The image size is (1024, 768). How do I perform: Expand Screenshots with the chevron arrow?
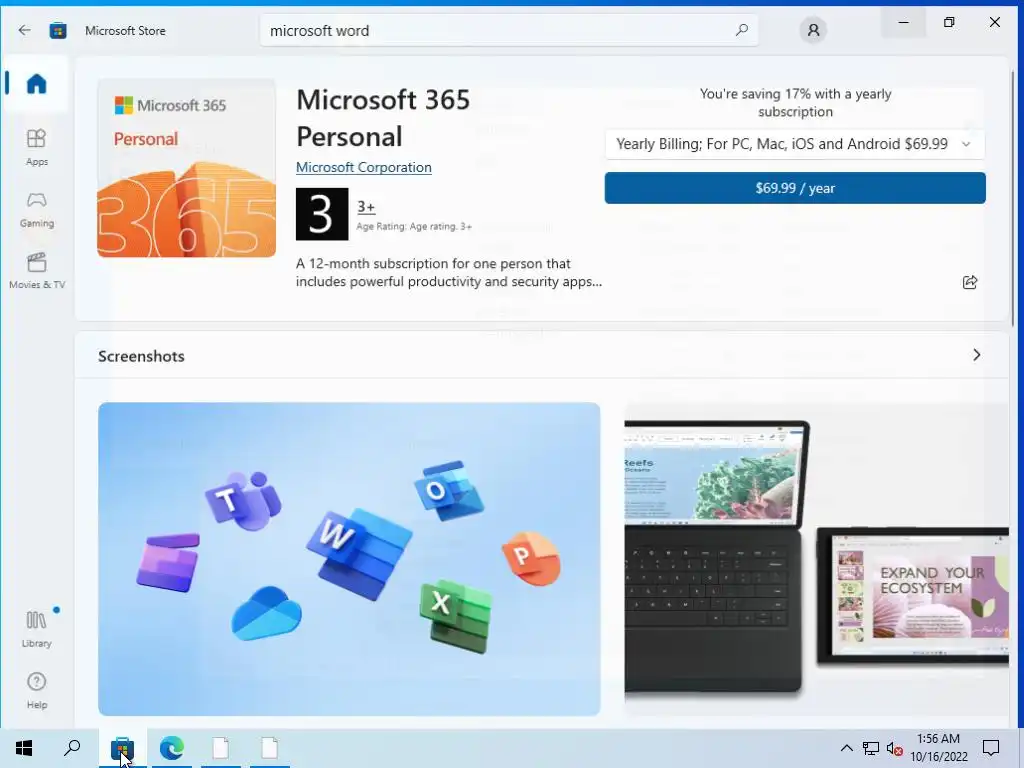point(976,355)
